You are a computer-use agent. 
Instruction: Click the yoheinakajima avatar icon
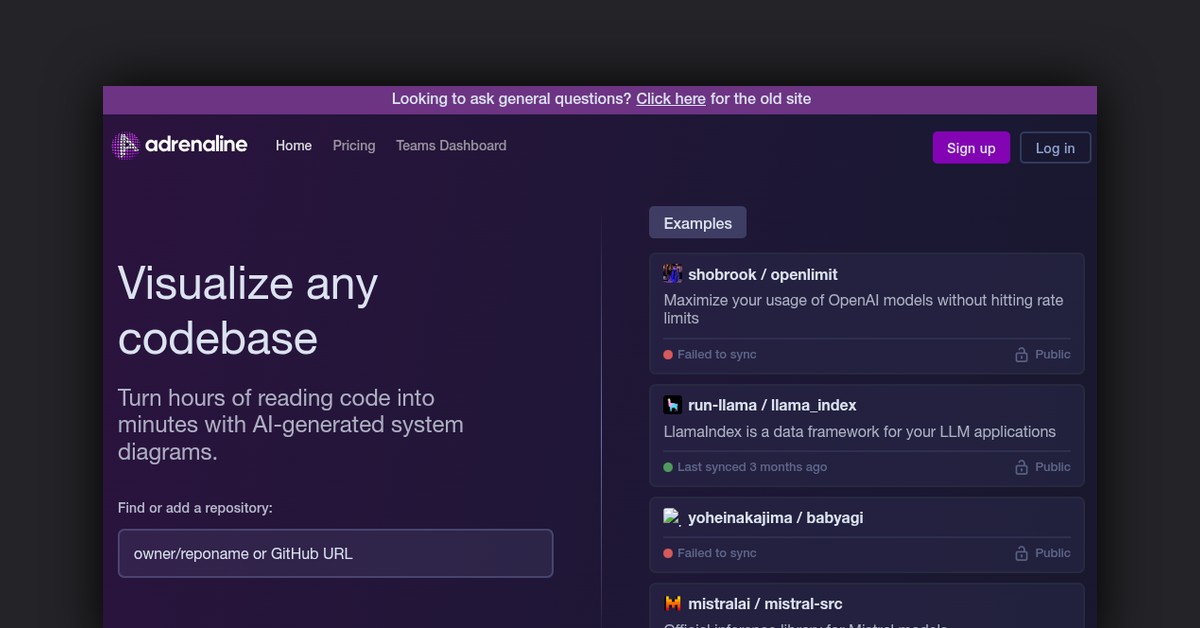pyautogui.click(x=673, y=518)
